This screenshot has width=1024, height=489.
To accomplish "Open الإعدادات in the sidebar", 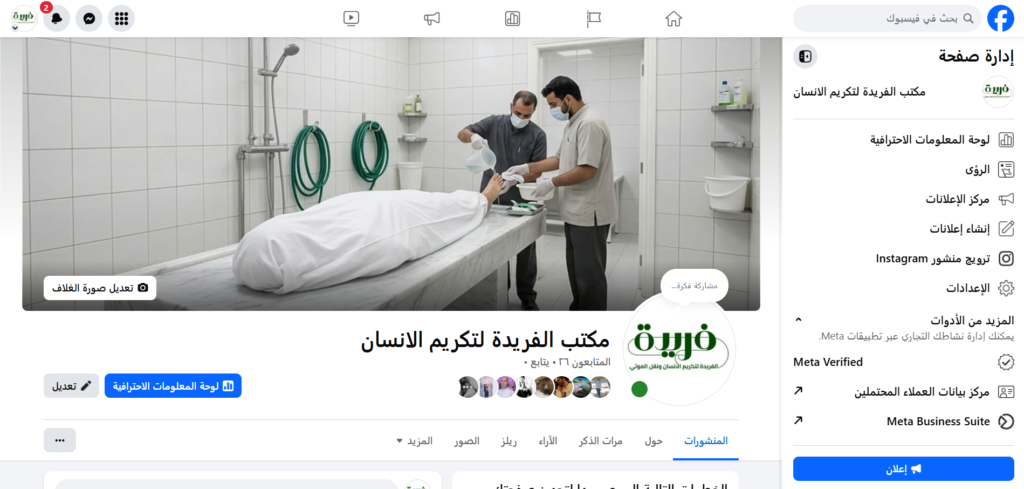I will 904,288.
